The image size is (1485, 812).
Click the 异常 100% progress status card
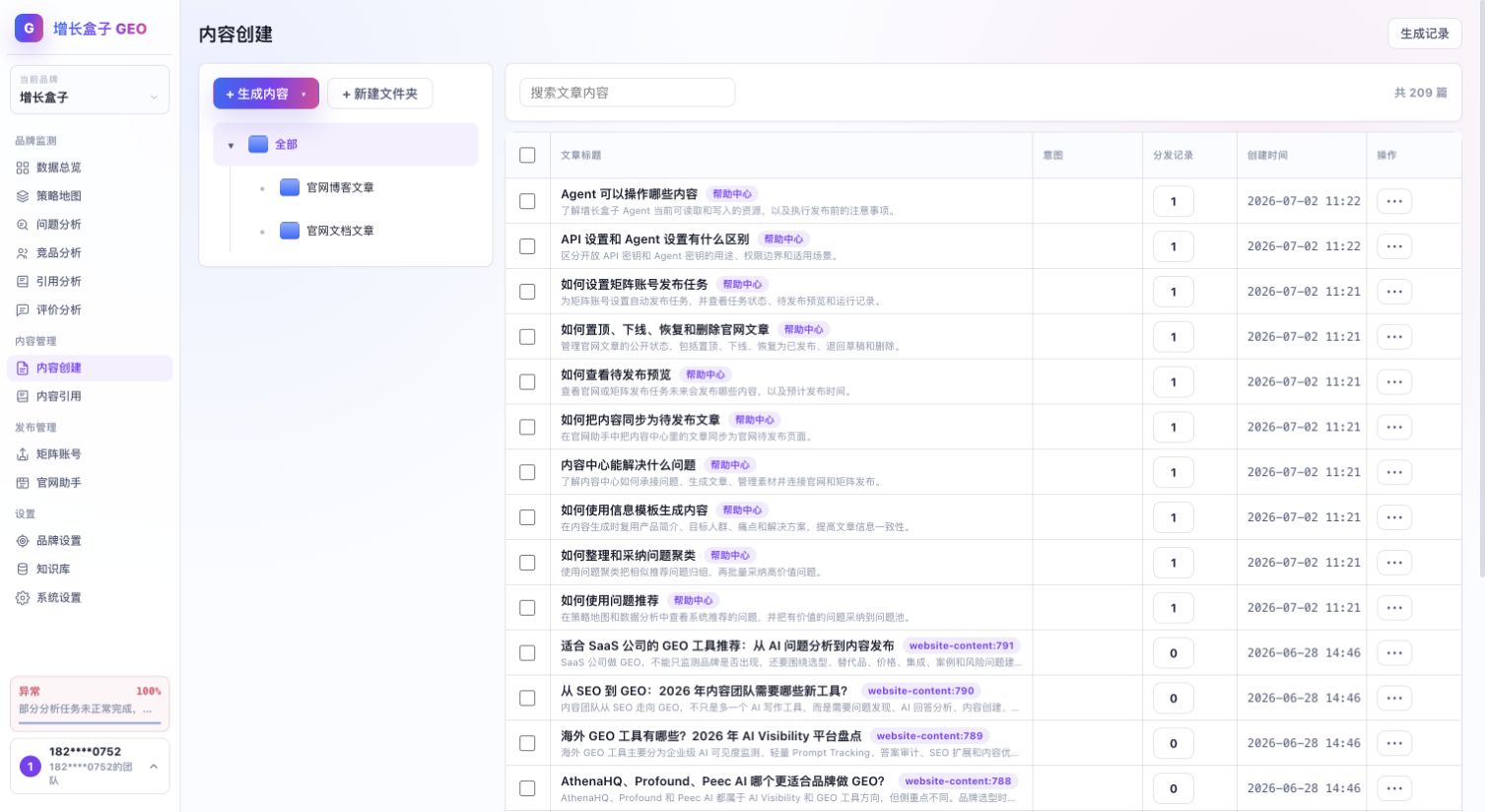coord(90,703)
